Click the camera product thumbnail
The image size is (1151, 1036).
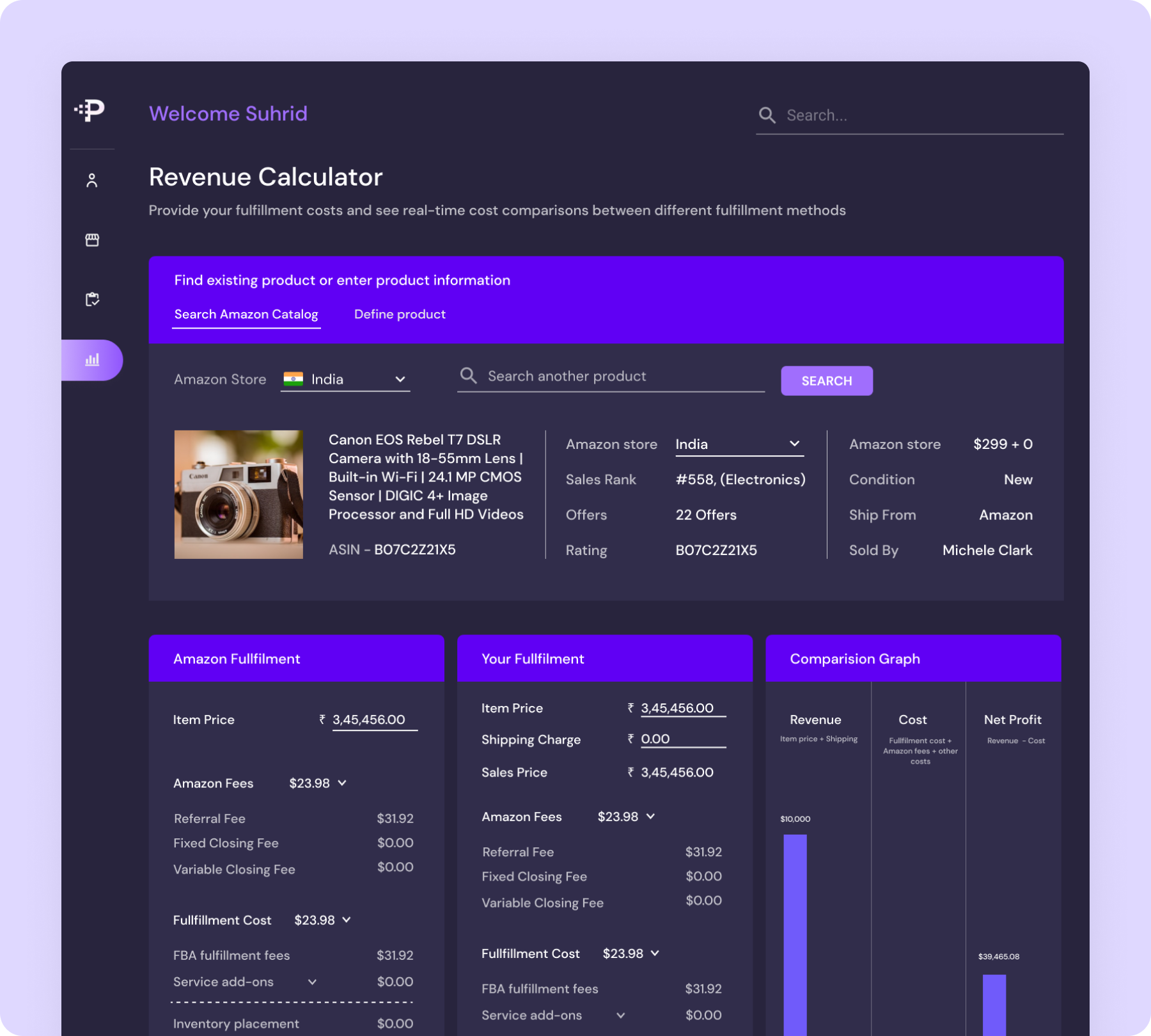[x=238, y=494]
